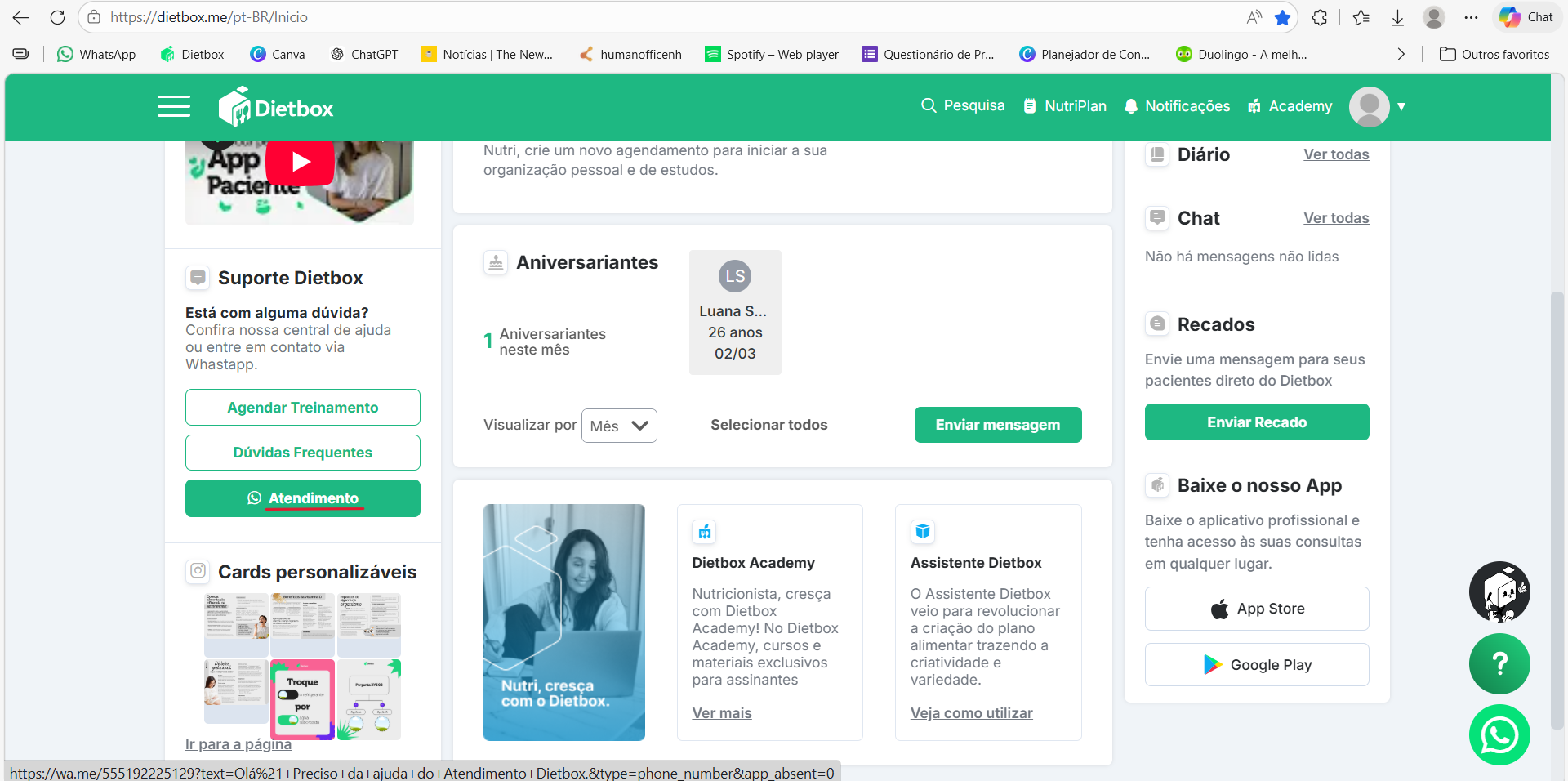Expand the profile dropdown arrow
This screenshot has width=1568, height=781.
[1401, 106]
